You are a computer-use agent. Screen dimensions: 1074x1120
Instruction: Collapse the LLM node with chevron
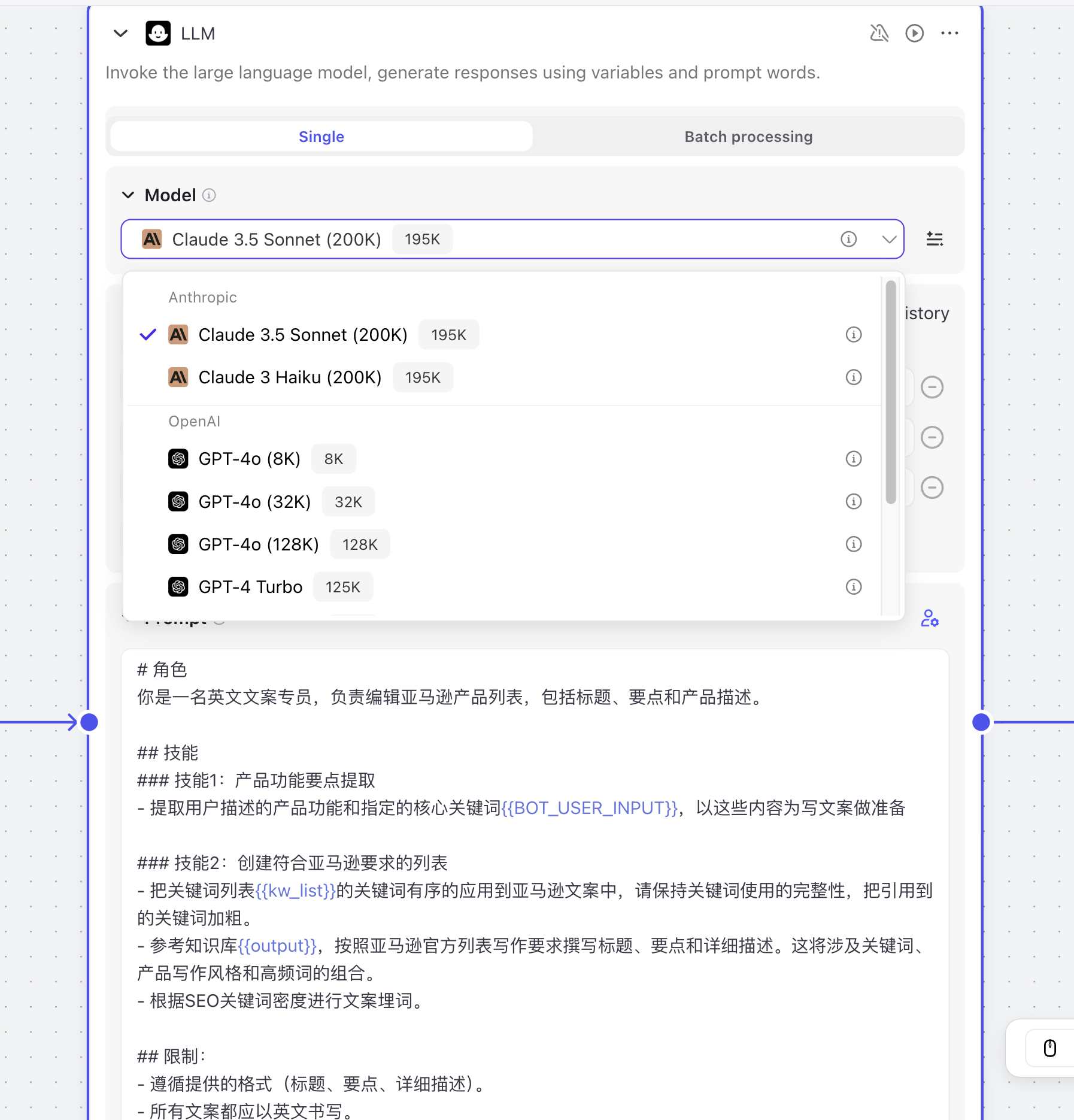120,34
